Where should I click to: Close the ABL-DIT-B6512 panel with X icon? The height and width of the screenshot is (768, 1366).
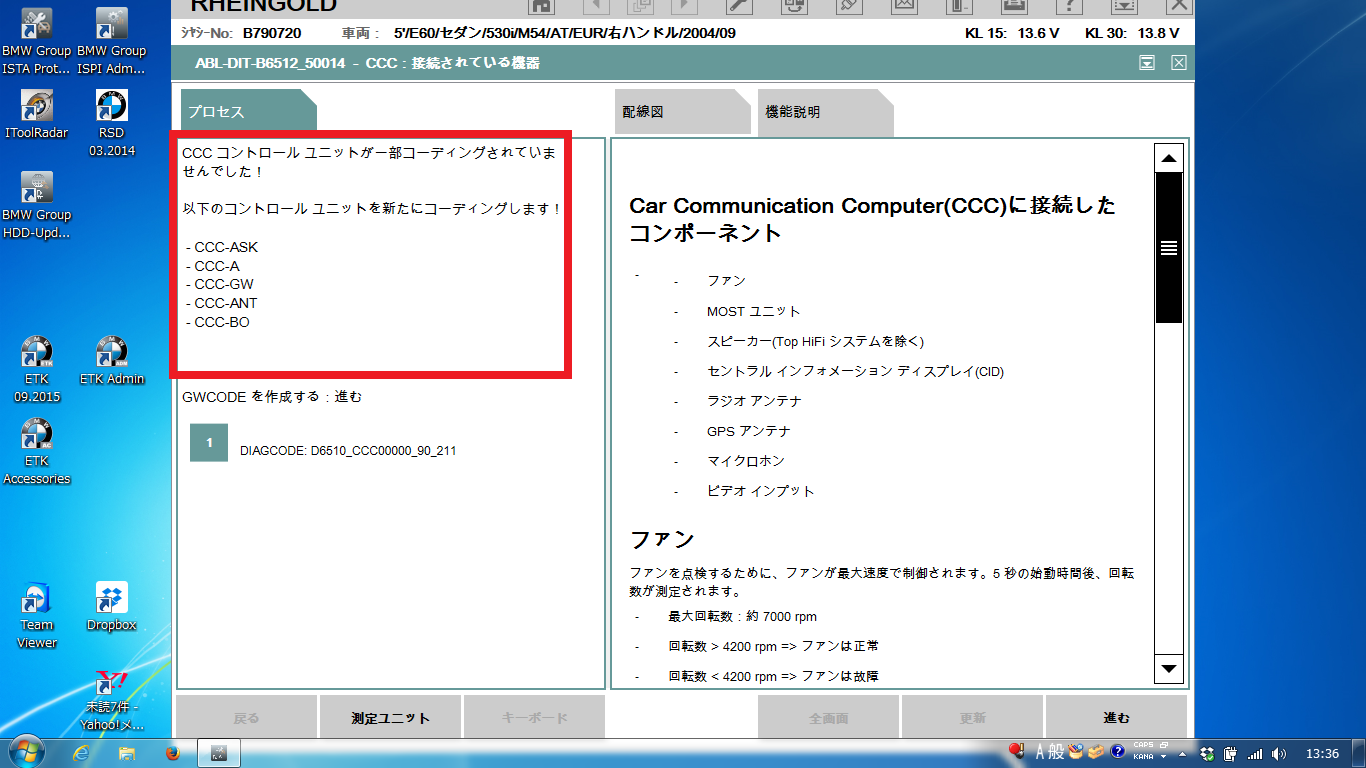click(1179, 63)
